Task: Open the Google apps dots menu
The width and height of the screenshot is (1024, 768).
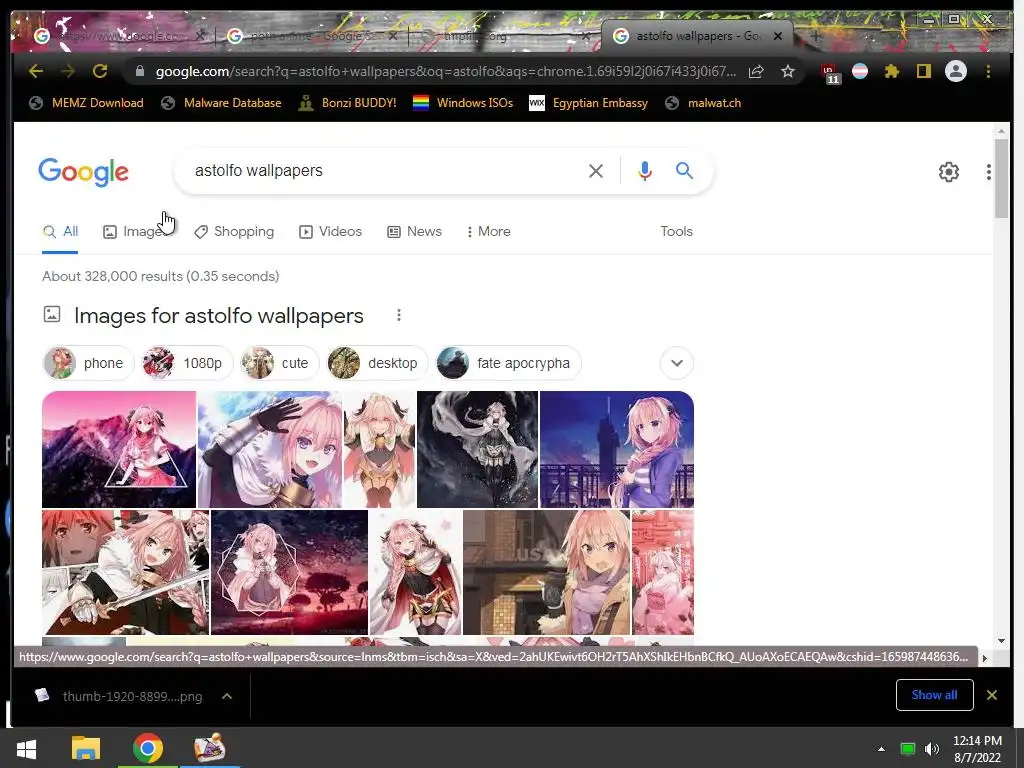Action: (x=989, y=172)
